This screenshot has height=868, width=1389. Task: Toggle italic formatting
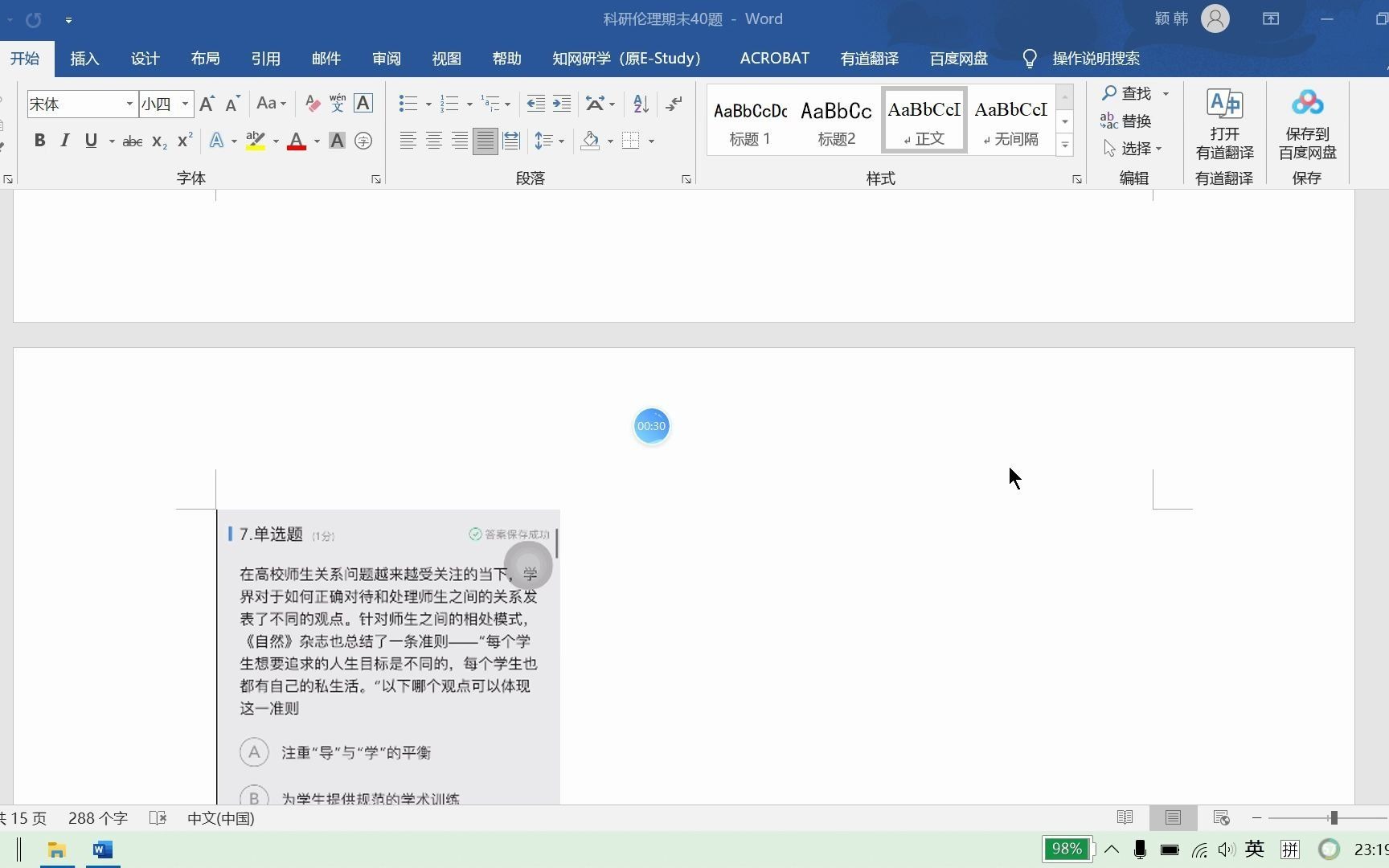click(65, 141)
